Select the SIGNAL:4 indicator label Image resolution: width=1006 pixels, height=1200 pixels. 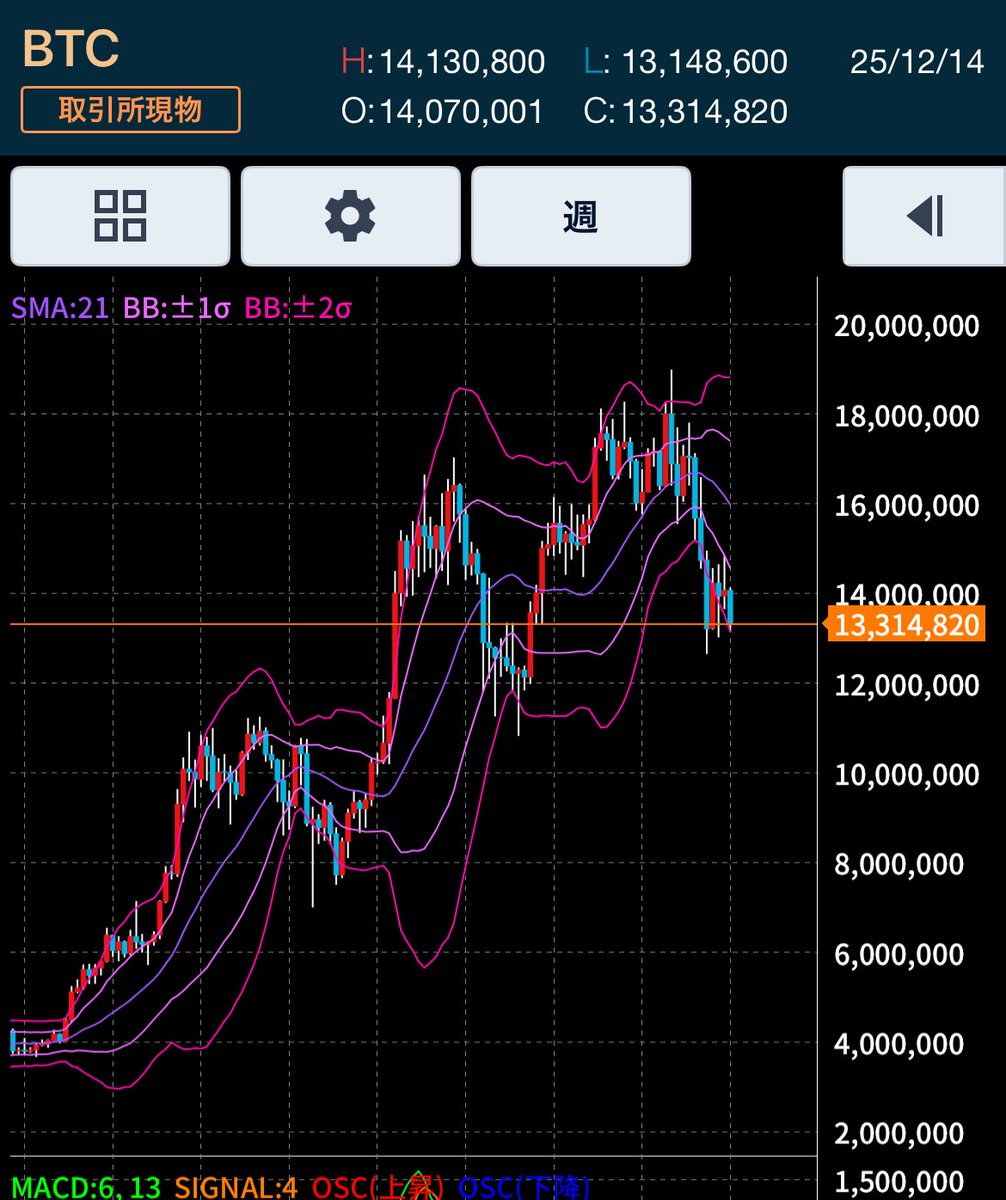pyautogui.click(x=235, y=1187)
